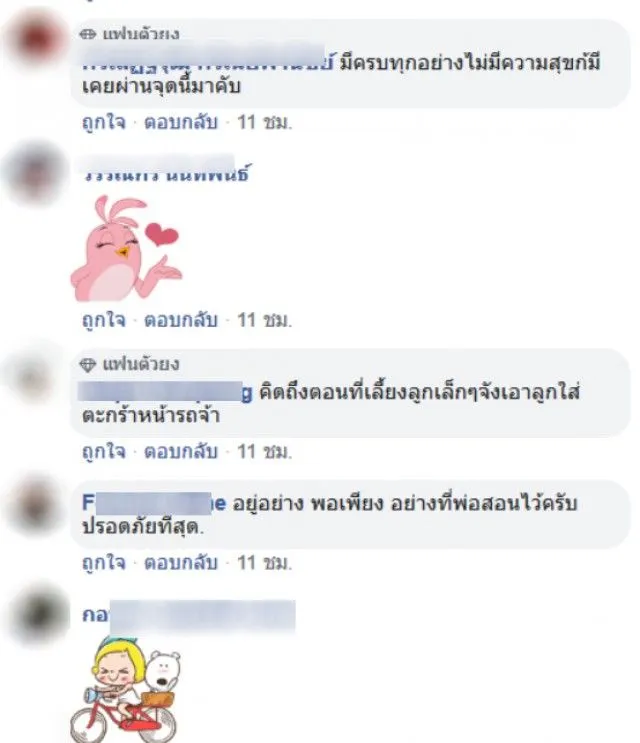The width and height of the screenshot is (640, 743).
Task: Like the comment about อยู่อย่างพอเพียง
Action: click(104, 563)
